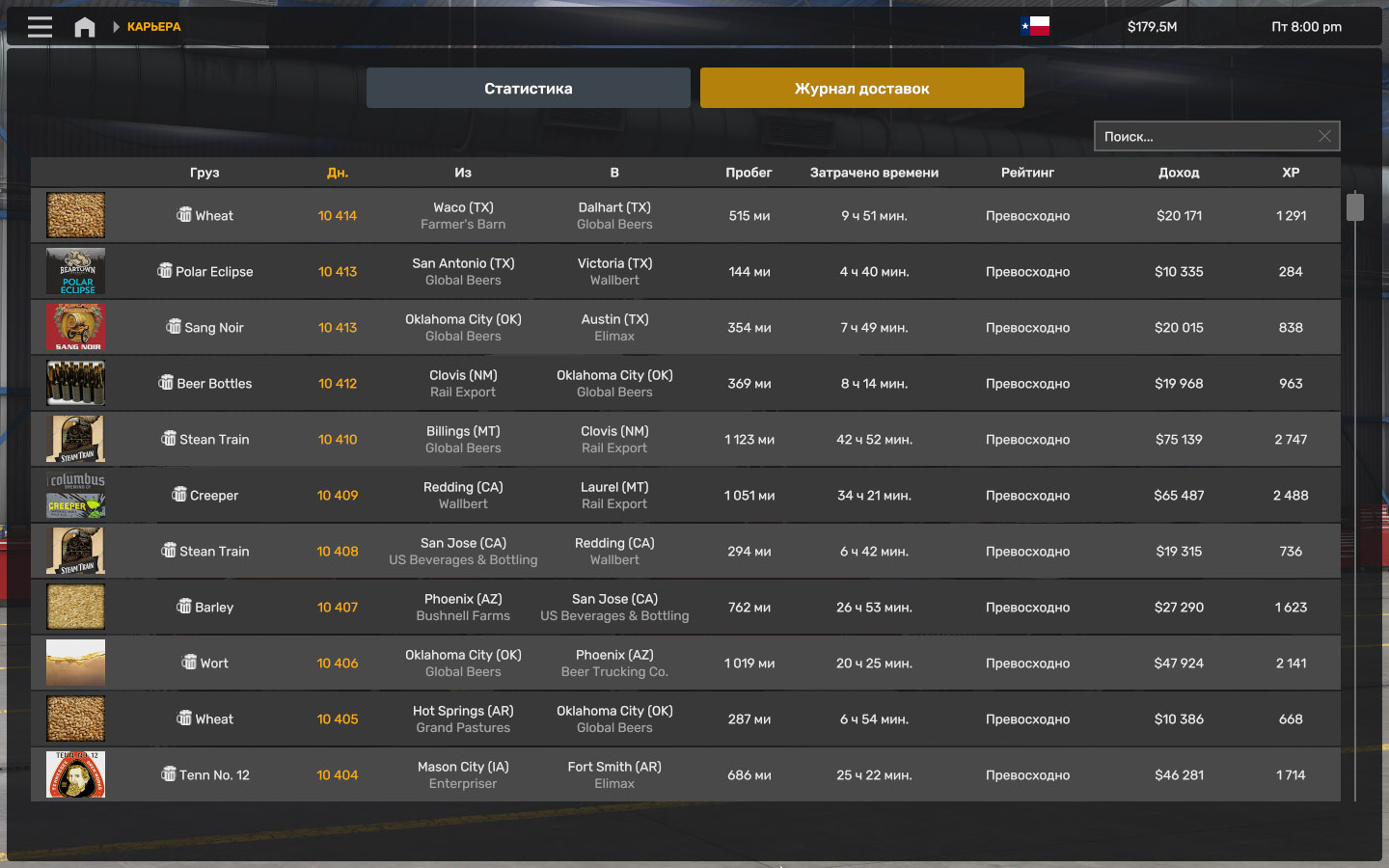
Task: Click the $75 139 income value
Action: click(1179, 439)
